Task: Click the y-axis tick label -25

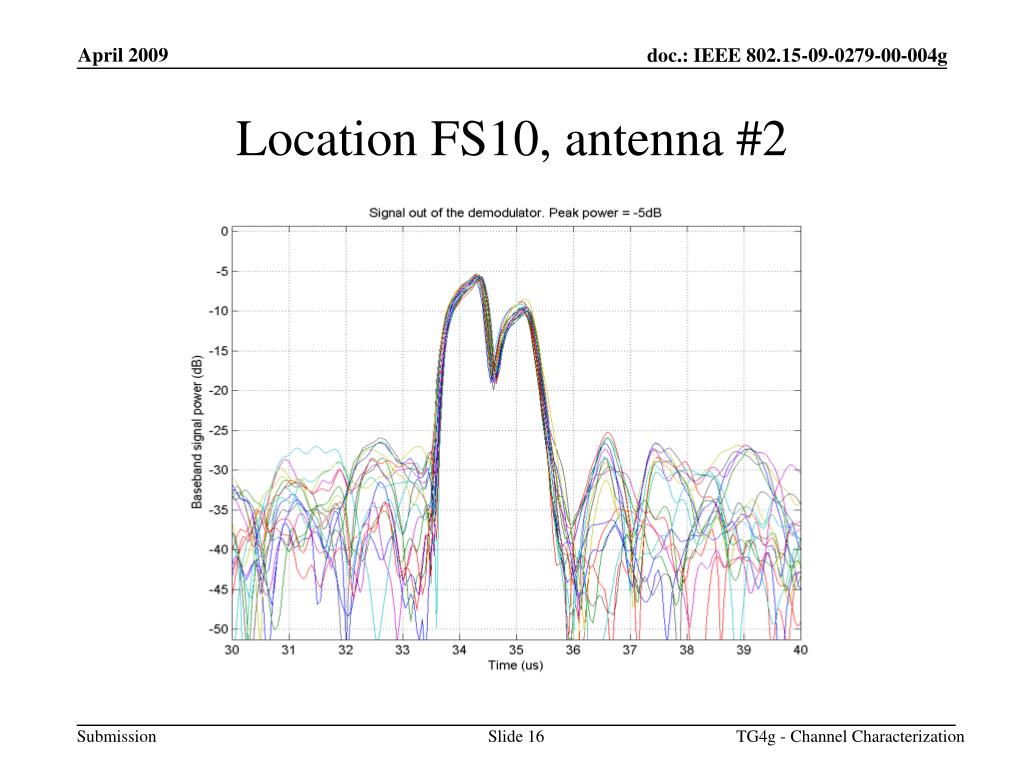Action: (219, 430)
